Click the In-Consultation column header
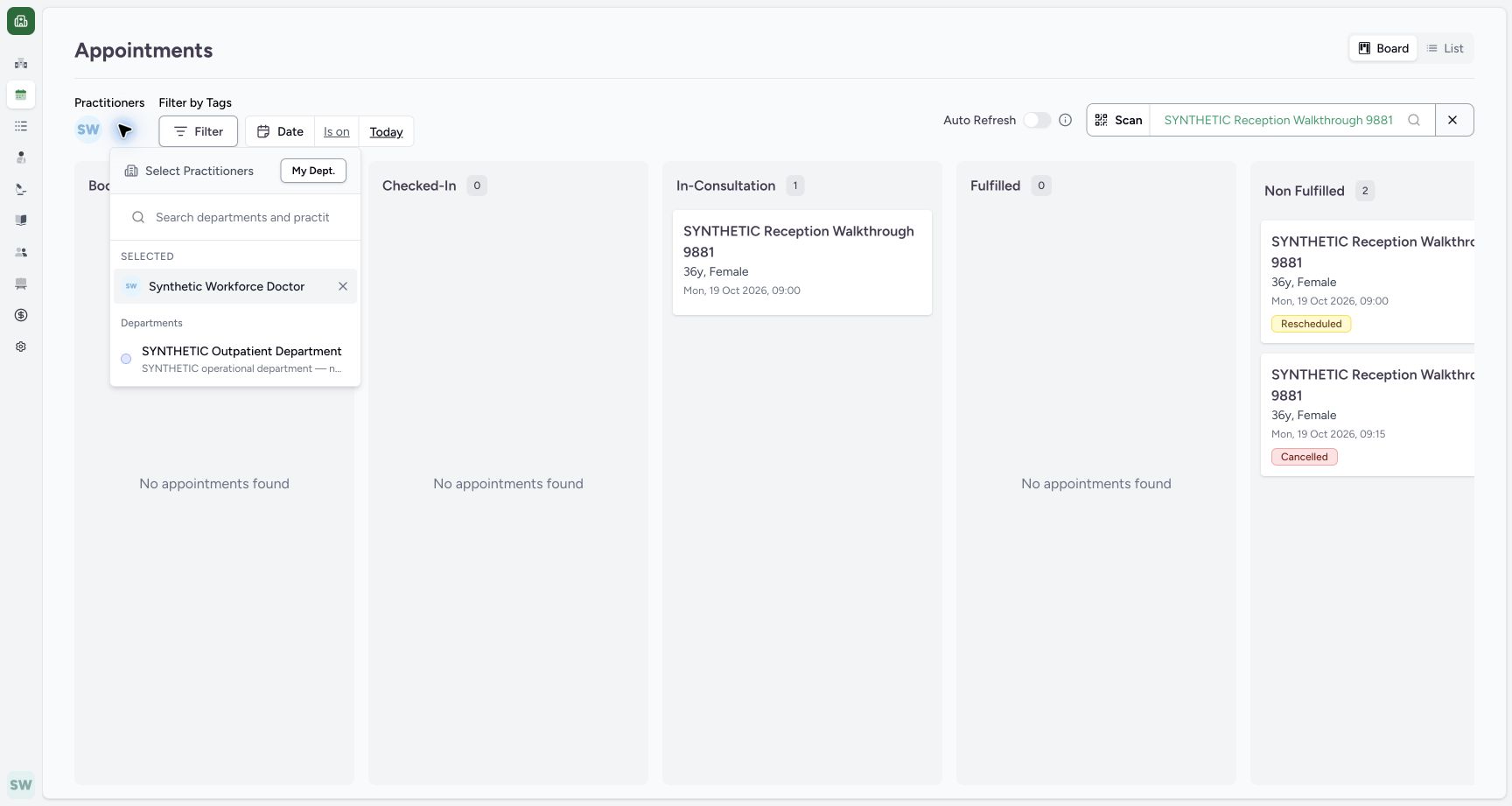Image resolution: width=1512 pixels, height=806 pixels. [x=725, y=186]
